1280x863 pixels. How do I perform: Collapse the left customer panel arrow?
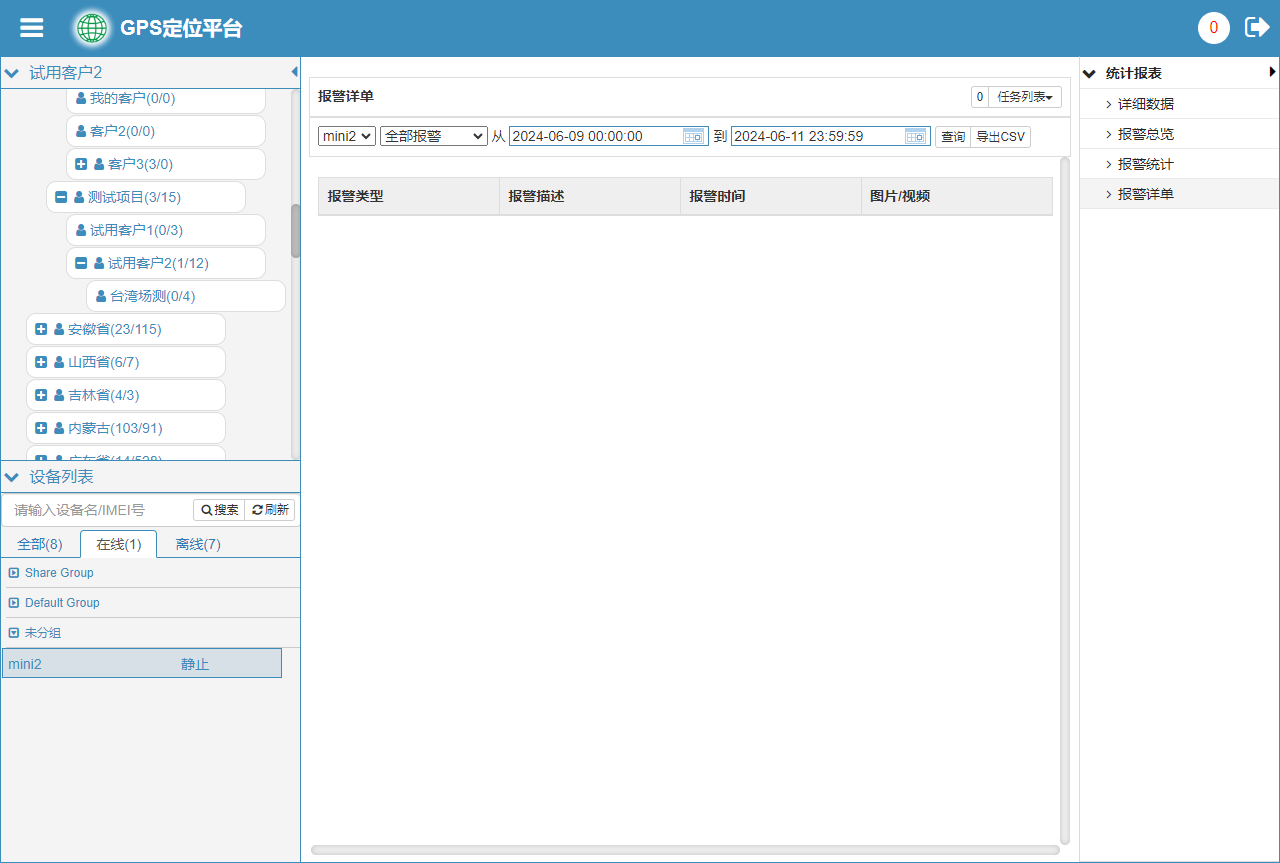tap(294, 72)
